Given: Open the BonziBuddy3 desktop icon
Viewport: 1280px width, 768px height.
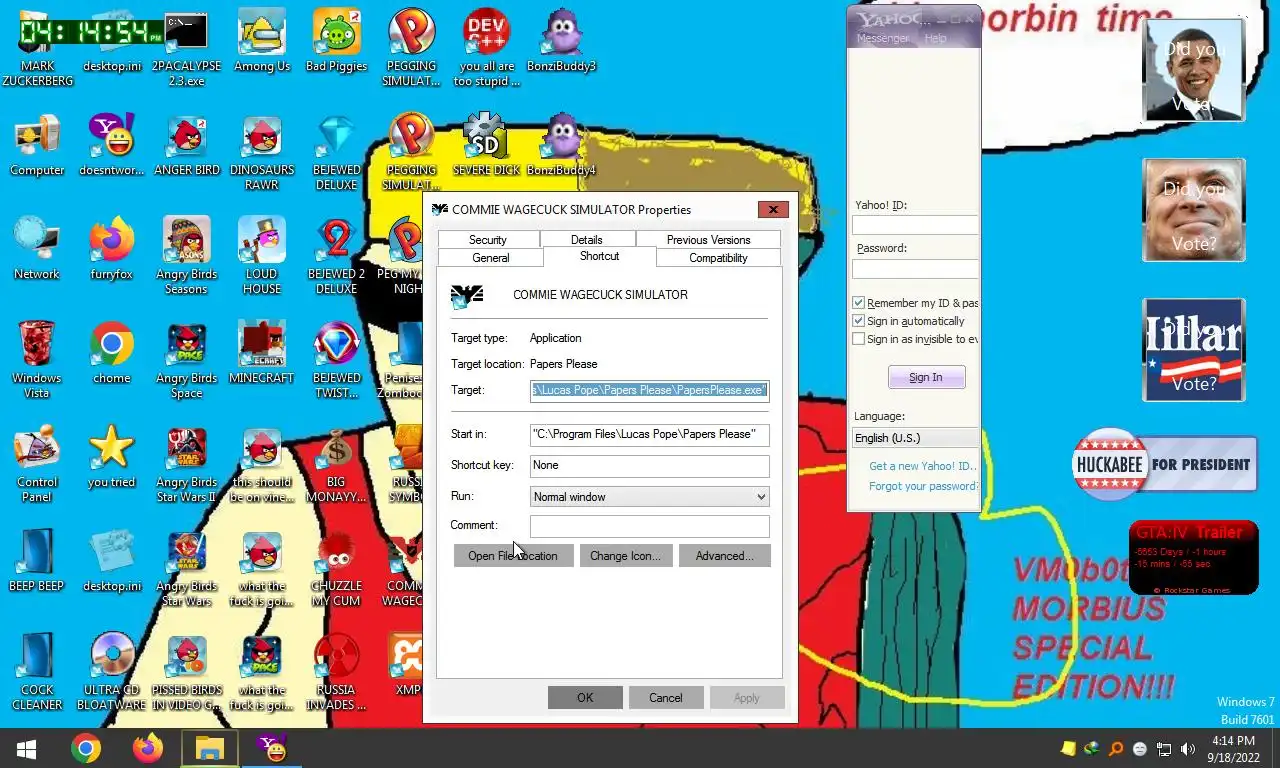Looking at the screenshot, I should pos(561,42).
